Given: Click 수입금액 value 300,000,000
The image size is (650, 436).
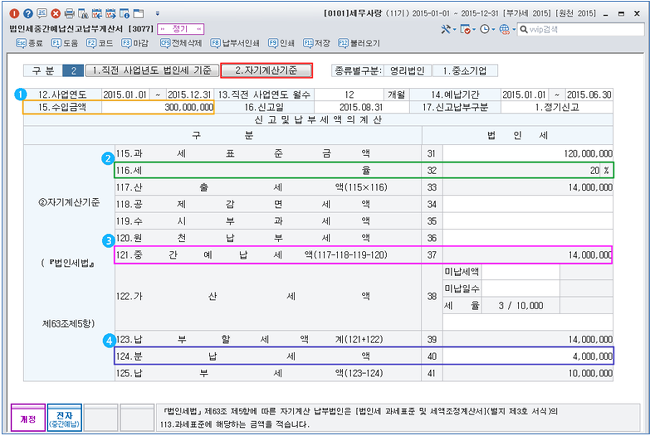Looking at the screenshot, I should (158, 107).
